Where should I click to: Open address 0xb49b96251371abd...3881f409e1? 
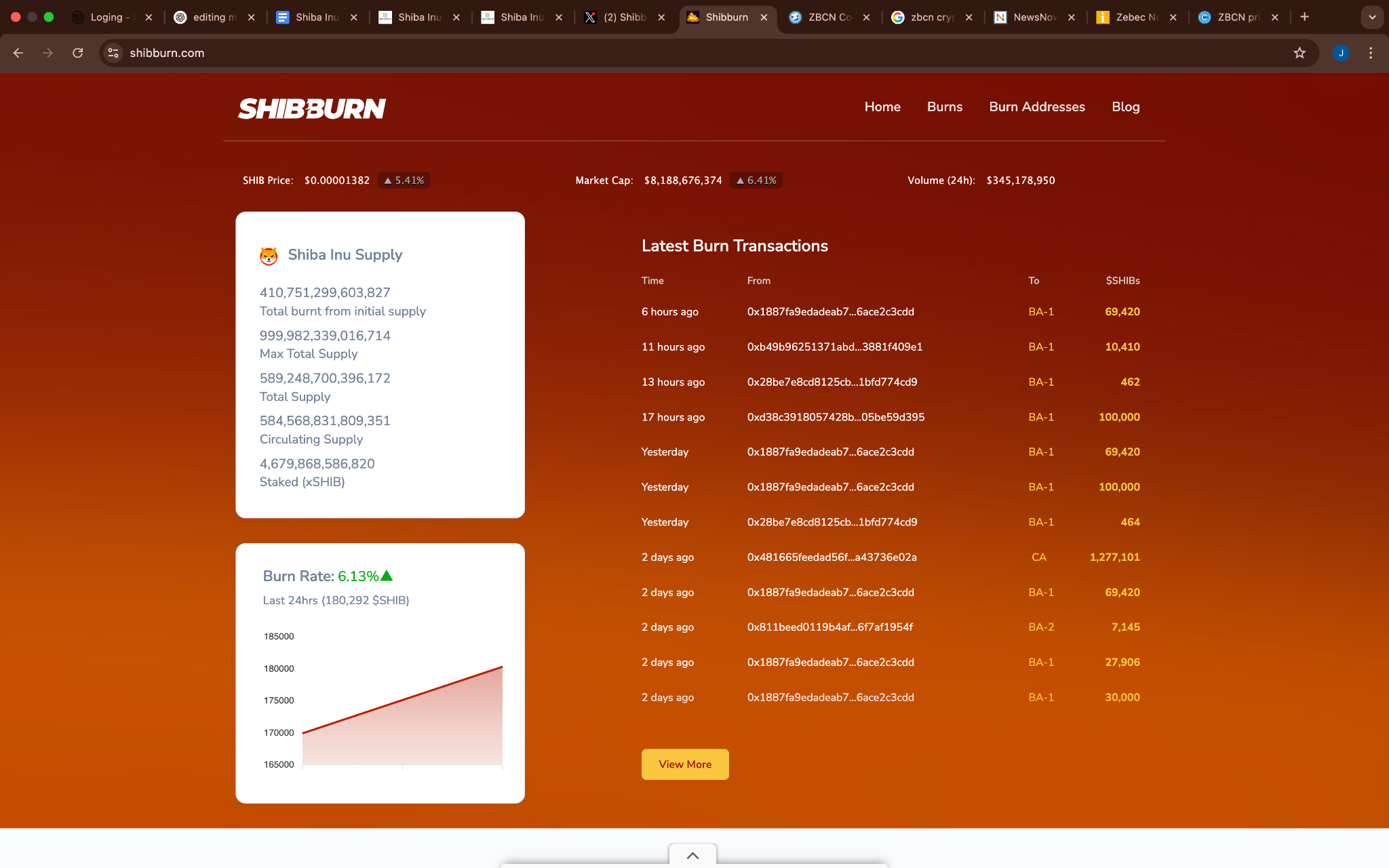(835, 347)
